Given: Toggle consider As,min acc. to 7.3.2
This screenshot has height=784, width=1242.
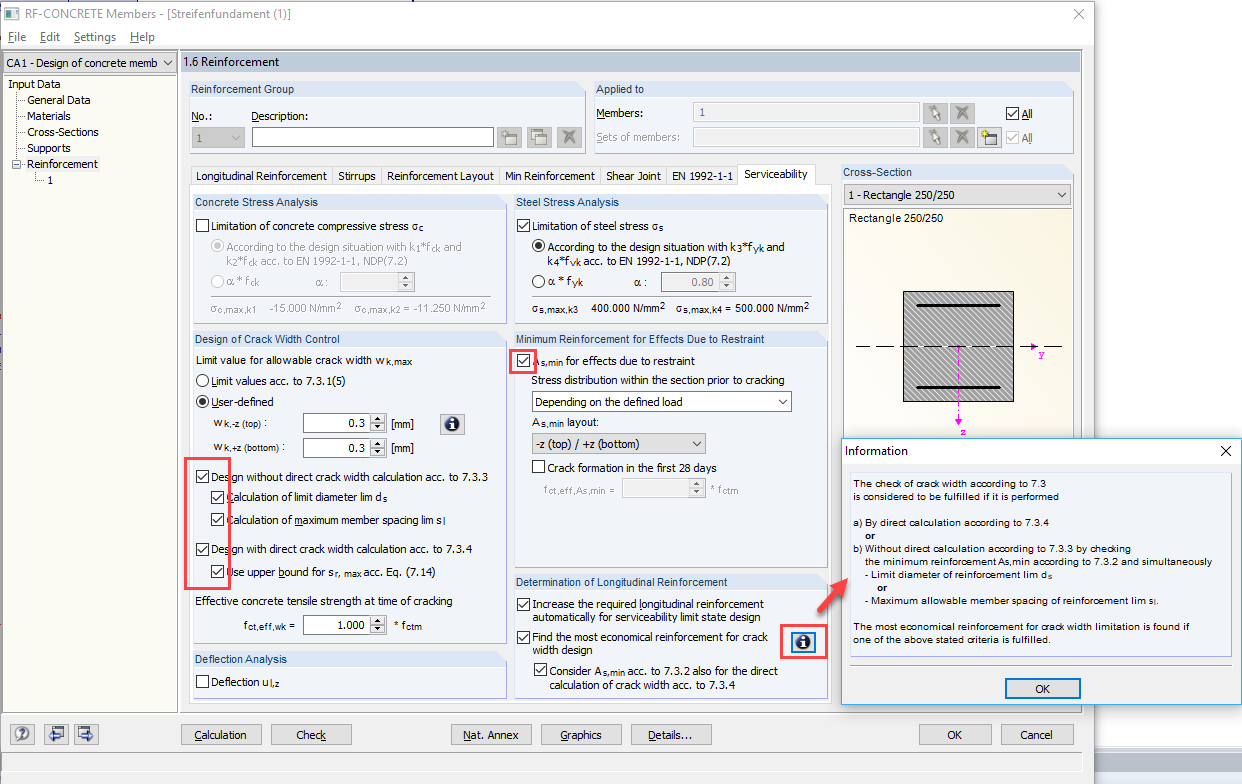Looking at the screenshot, I should 541,671.
